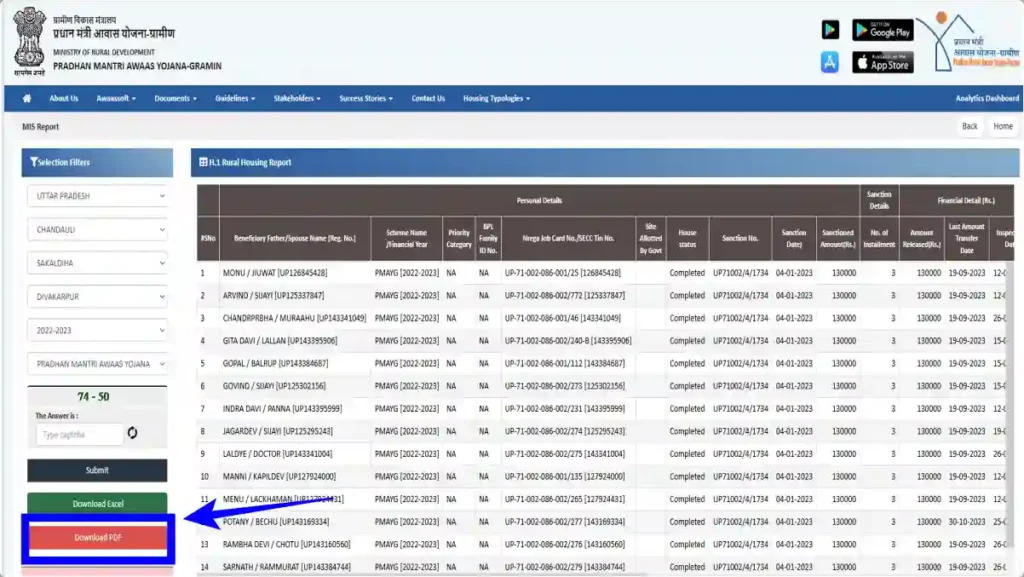Image resolution: width=1024 pixels, height=577 pixels.
Task: Click the captcha answer input field
Action: [x=79, y=435]
